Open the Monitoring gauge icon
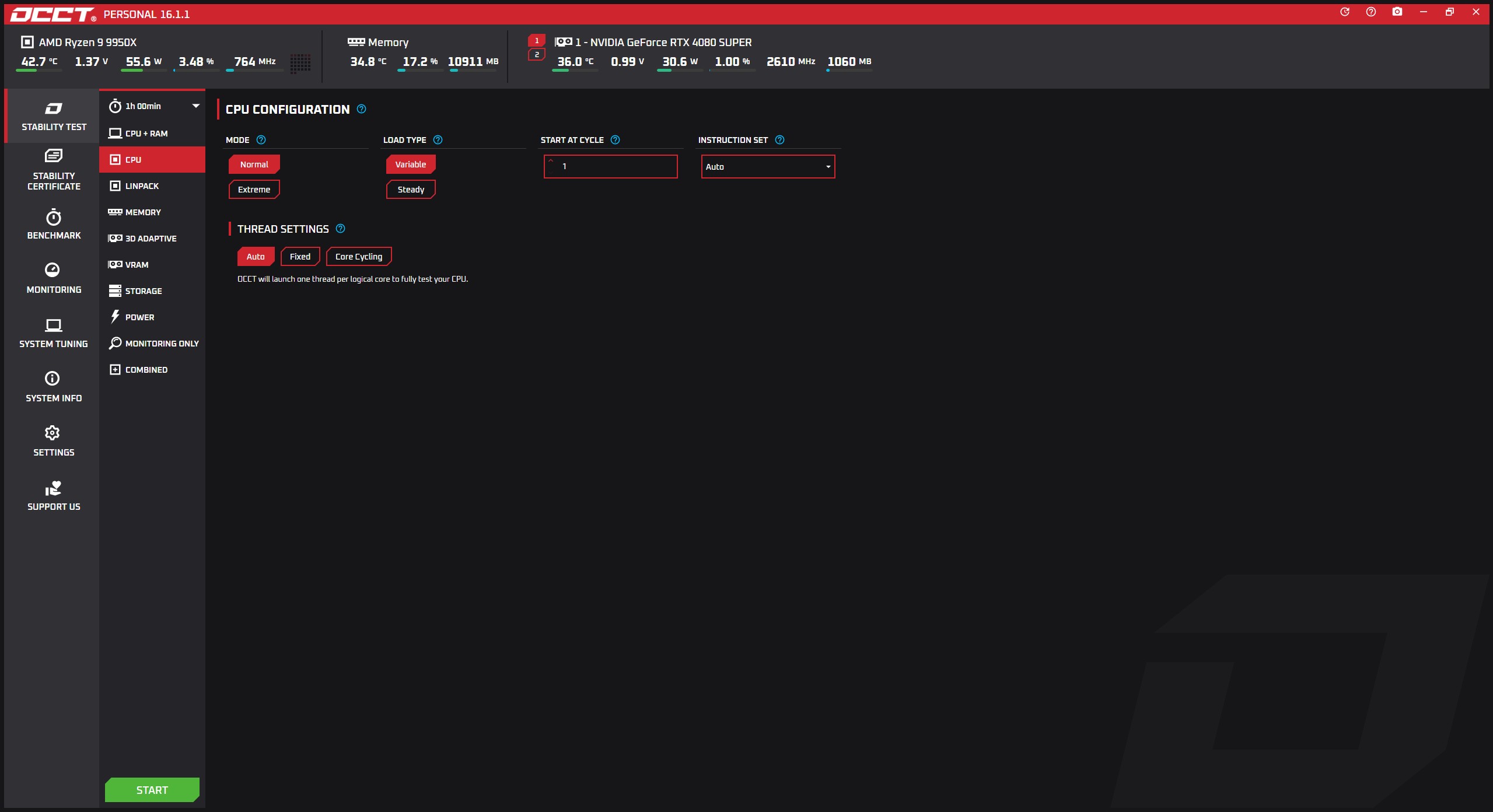 [x=53, y=270]
